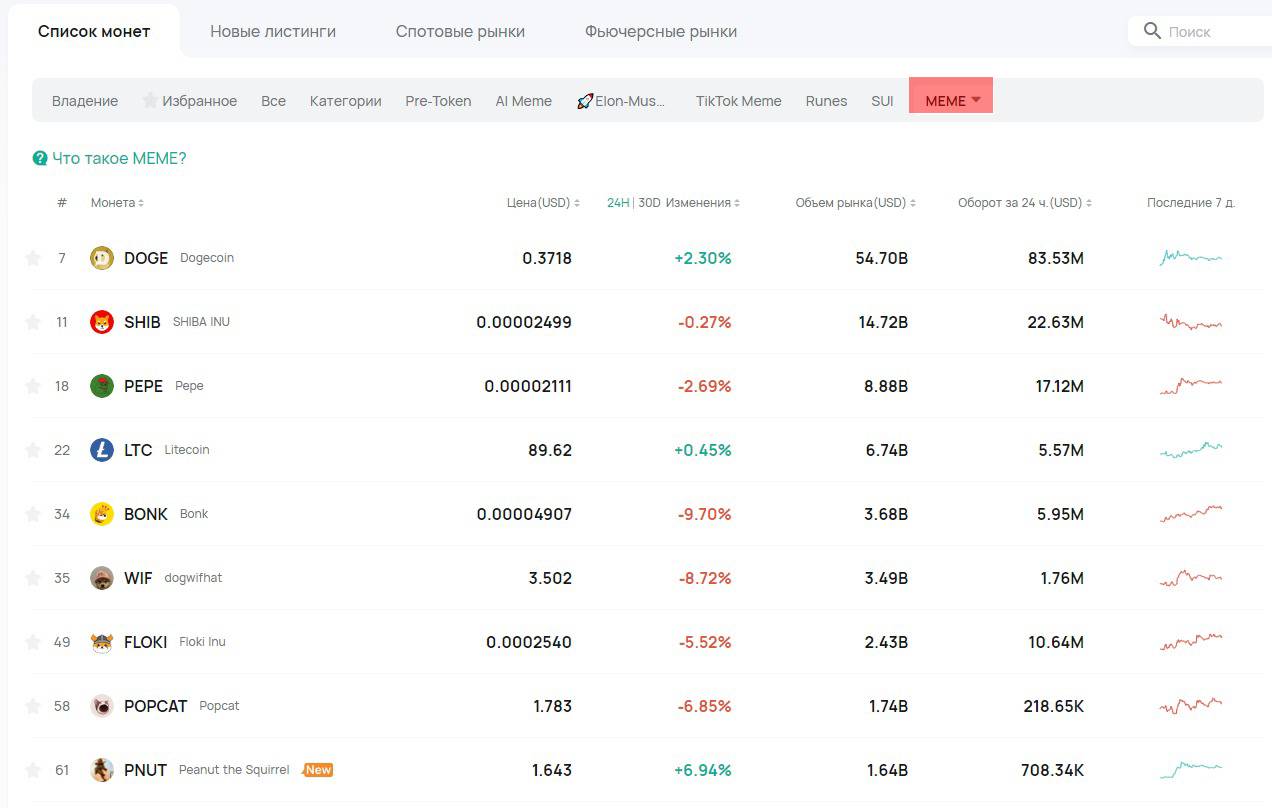Click the dogwifhat coin logo

click(x=102, y=578)
